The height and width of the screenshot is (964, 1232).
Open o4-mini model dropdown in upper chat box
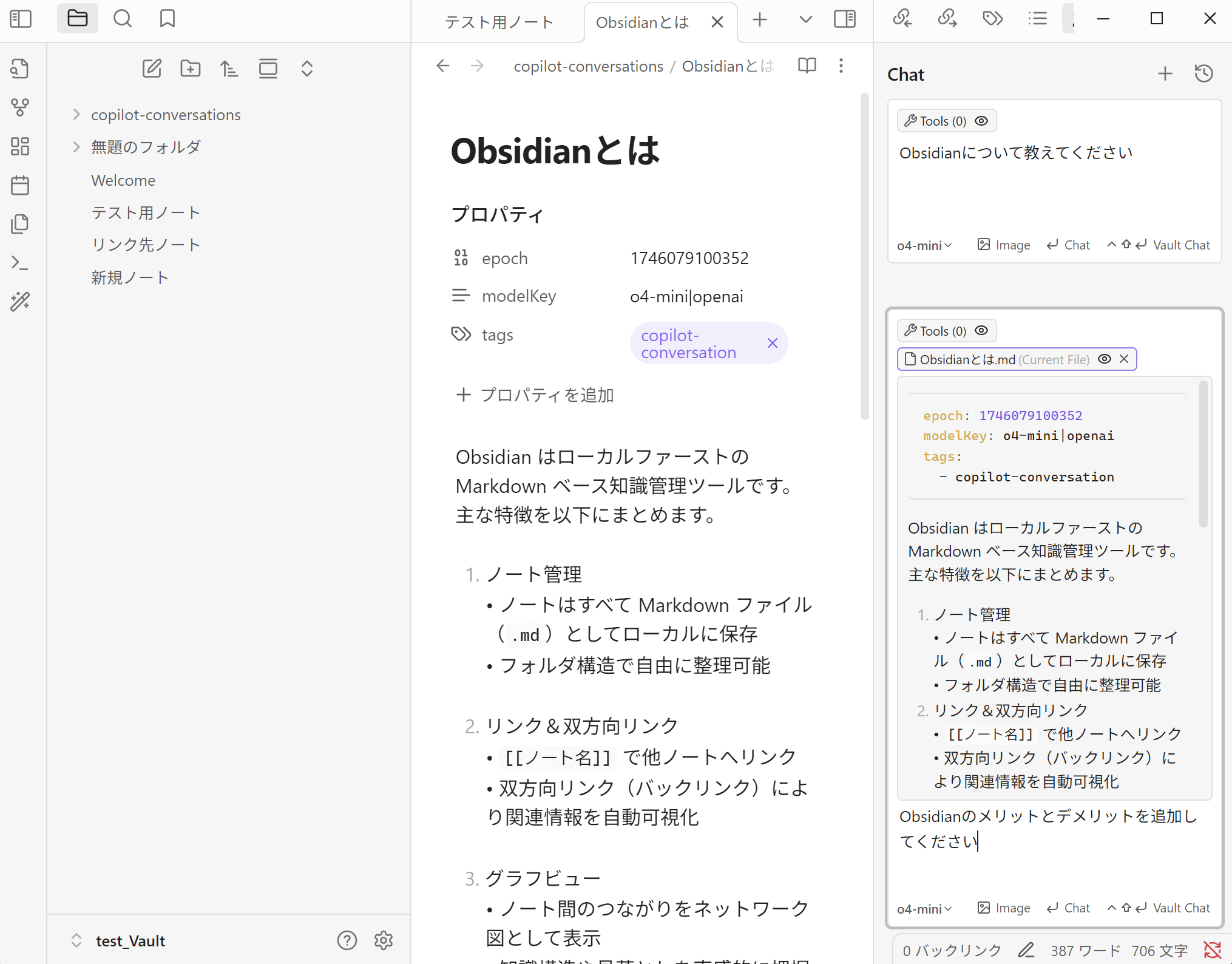click(924, 245)
